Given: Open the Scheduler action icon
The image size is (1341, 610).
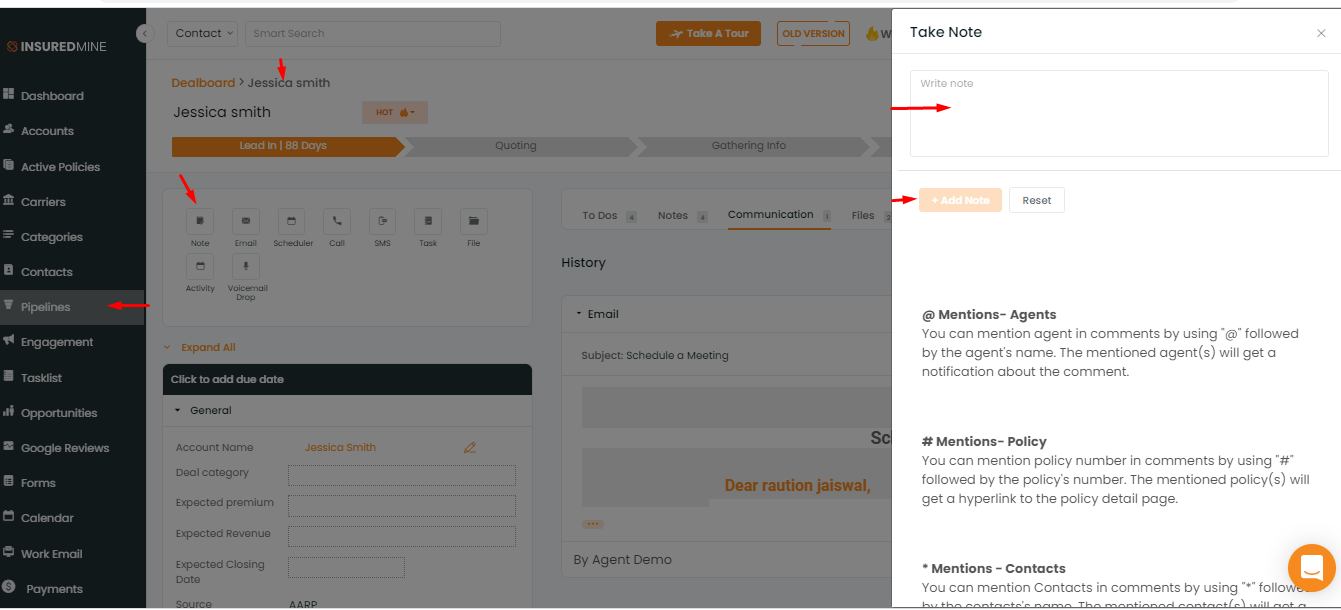Looking at the screenshot, I should point(292,220).
